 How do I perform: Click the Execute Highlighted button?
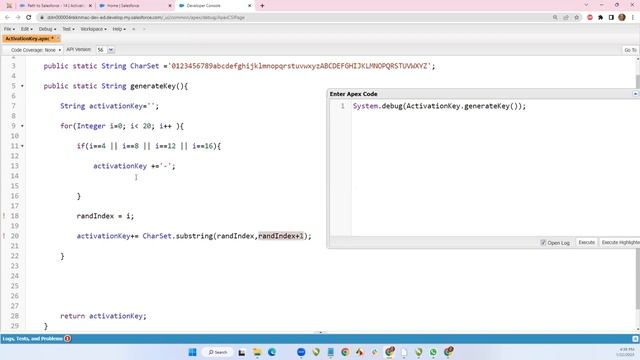pyautogui.click(x=620, y=242)
